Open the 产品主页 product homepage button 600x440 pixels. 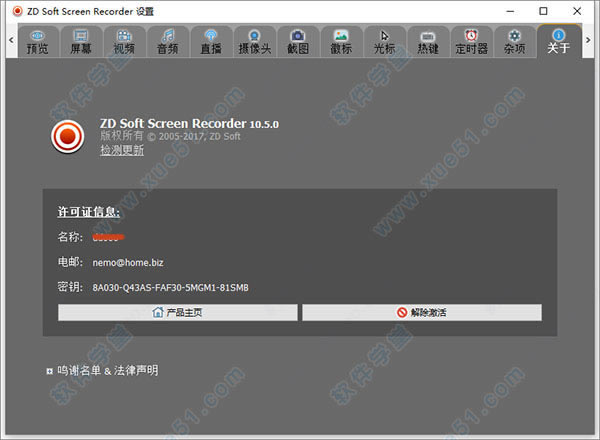tap(178, 313)
